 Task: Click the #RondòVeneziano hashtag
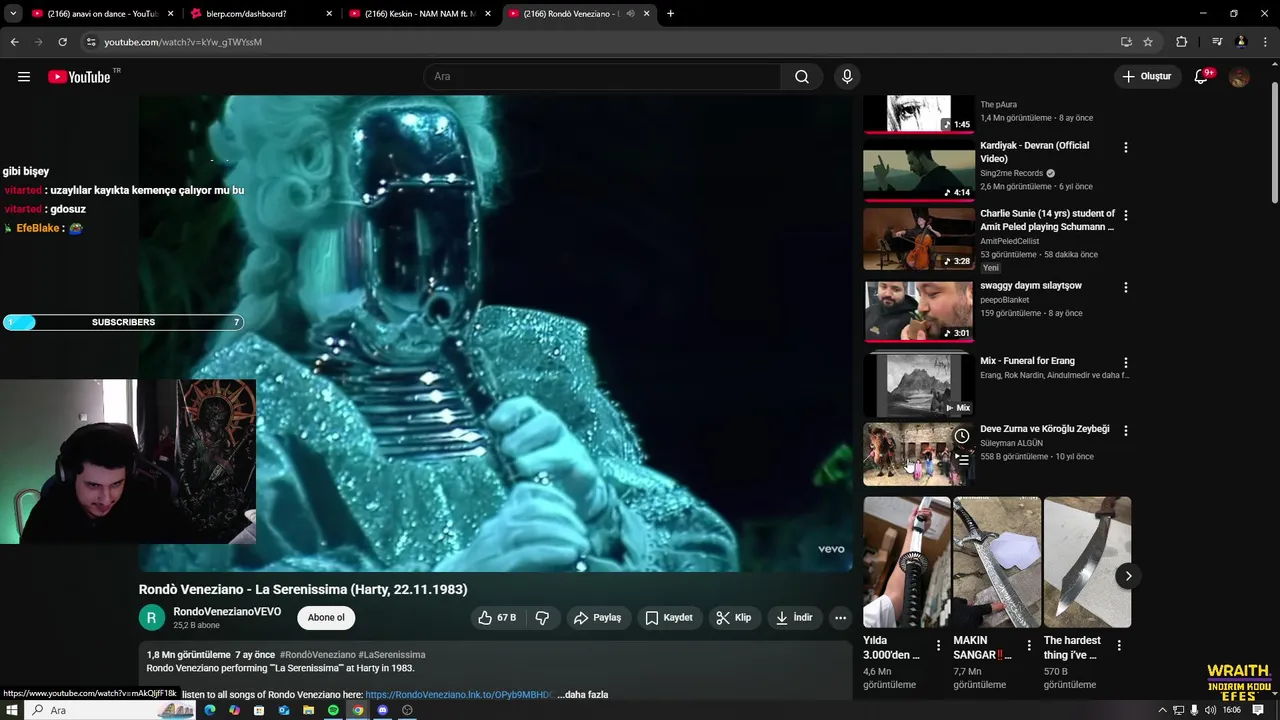(317, 655)
